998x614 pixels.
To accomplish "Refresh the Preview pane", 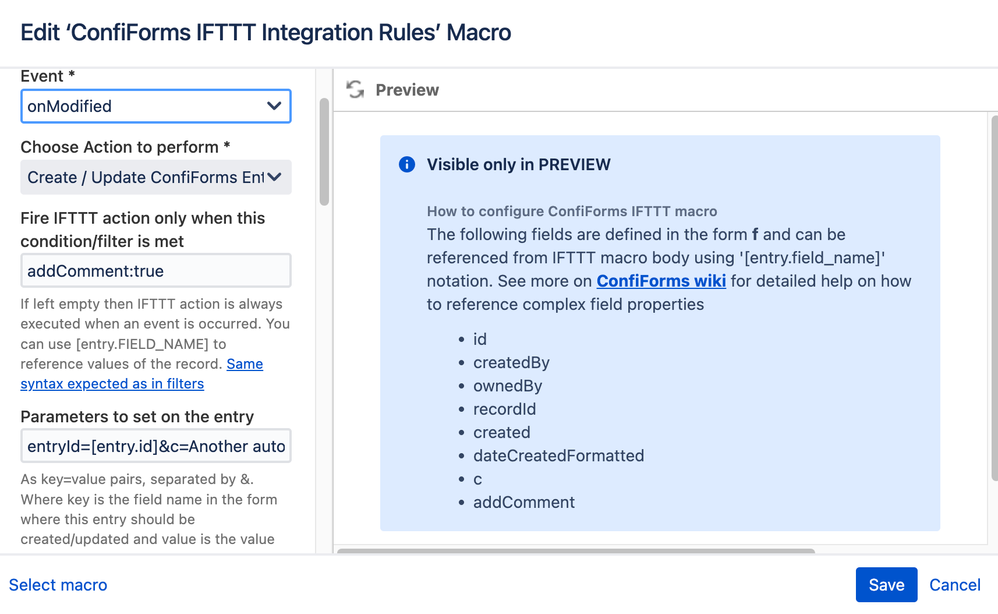I will tap(355, 89).
